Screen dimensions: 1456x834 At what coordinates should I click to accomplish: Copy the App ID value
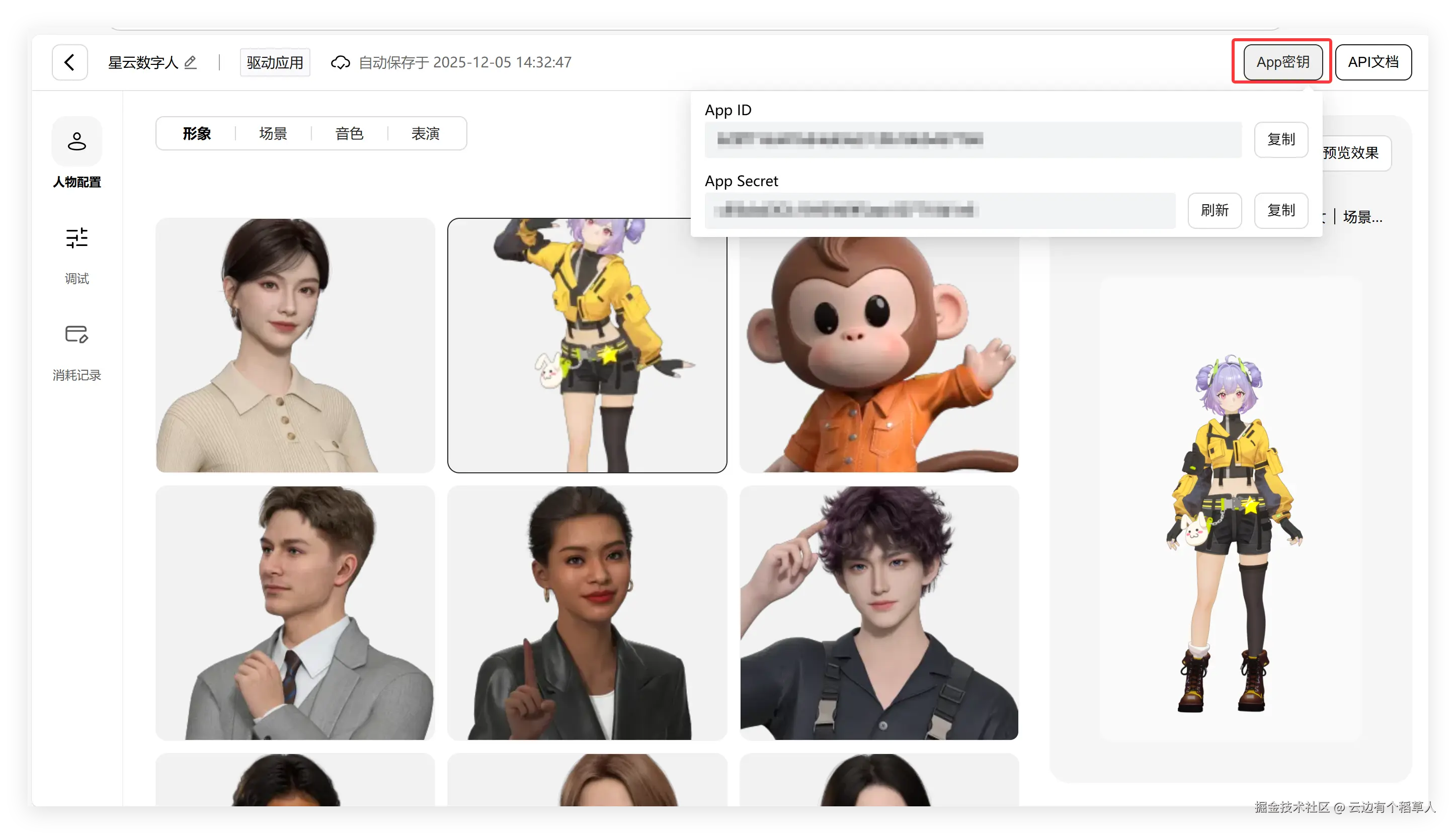tap(1281, 139)
